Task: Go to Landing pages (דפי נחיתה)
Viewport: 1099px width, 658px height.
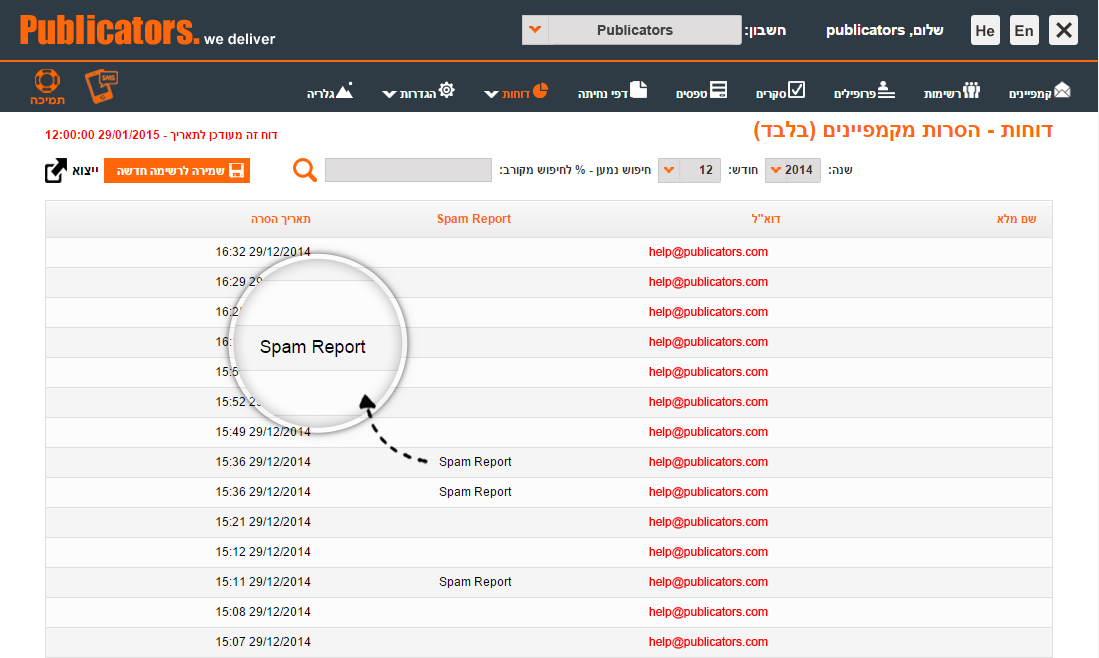Action: pyautogui.click(x=612, y=92)
